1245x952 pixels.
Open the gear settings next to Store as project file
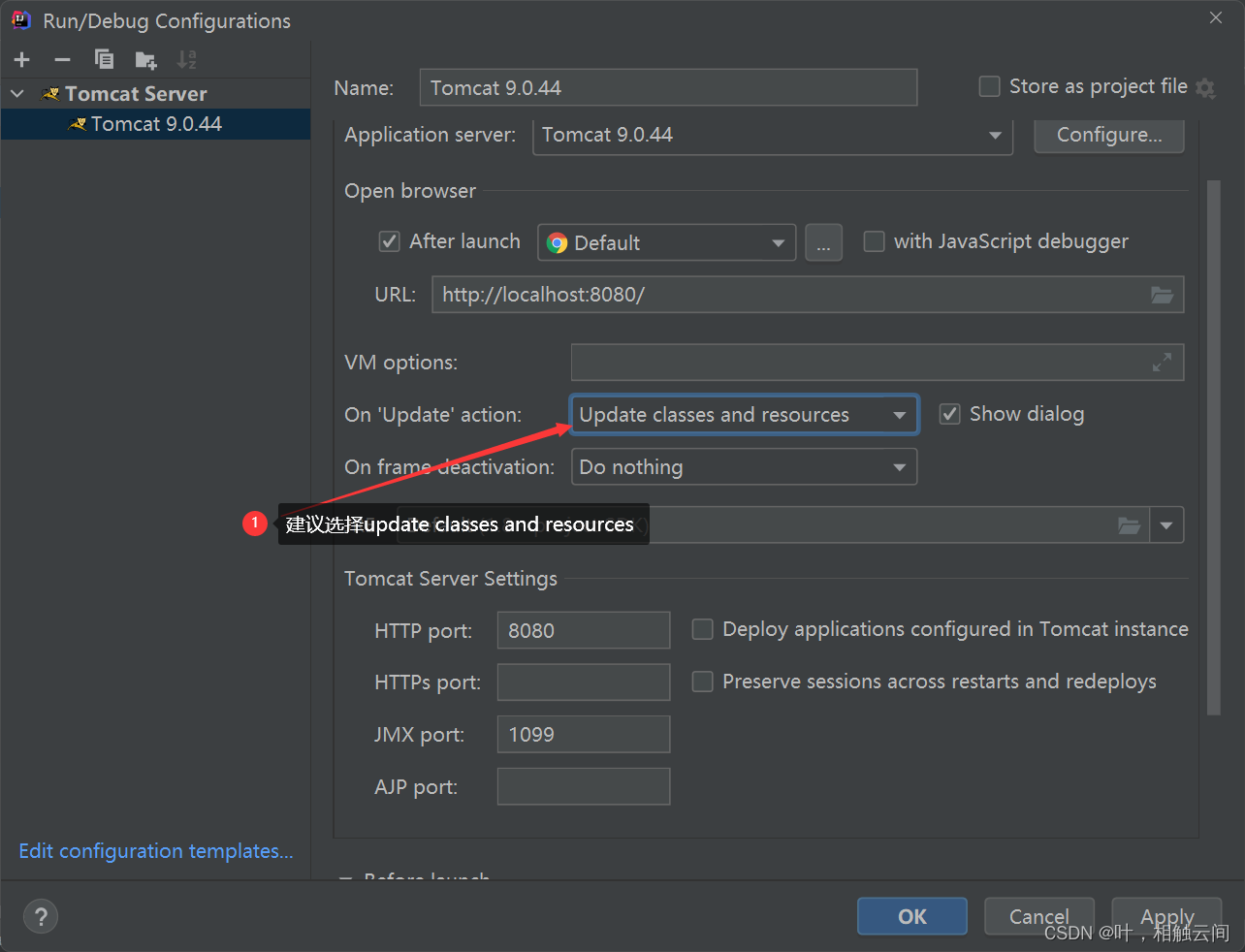(x=1205, y=88)
